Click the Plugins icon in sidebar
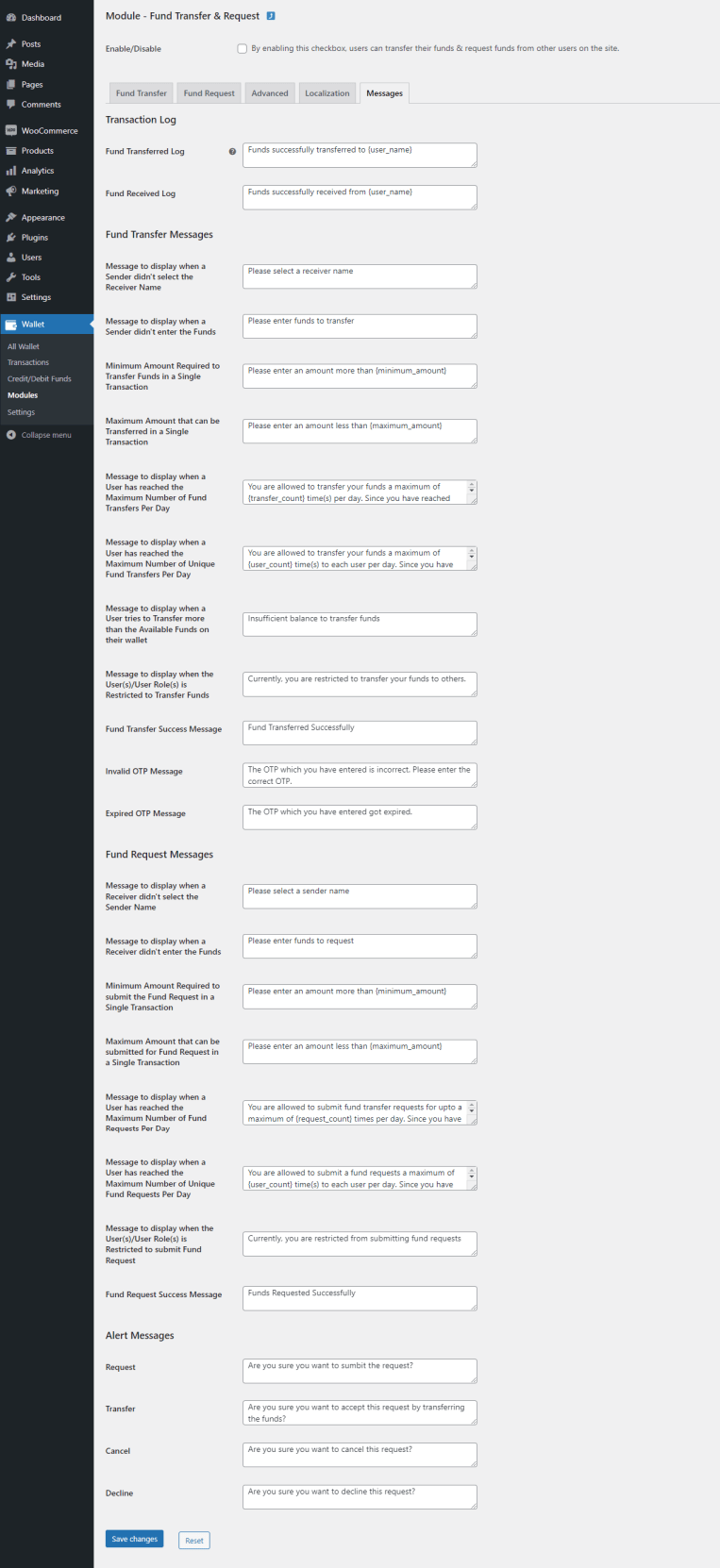 pos(11,238)
